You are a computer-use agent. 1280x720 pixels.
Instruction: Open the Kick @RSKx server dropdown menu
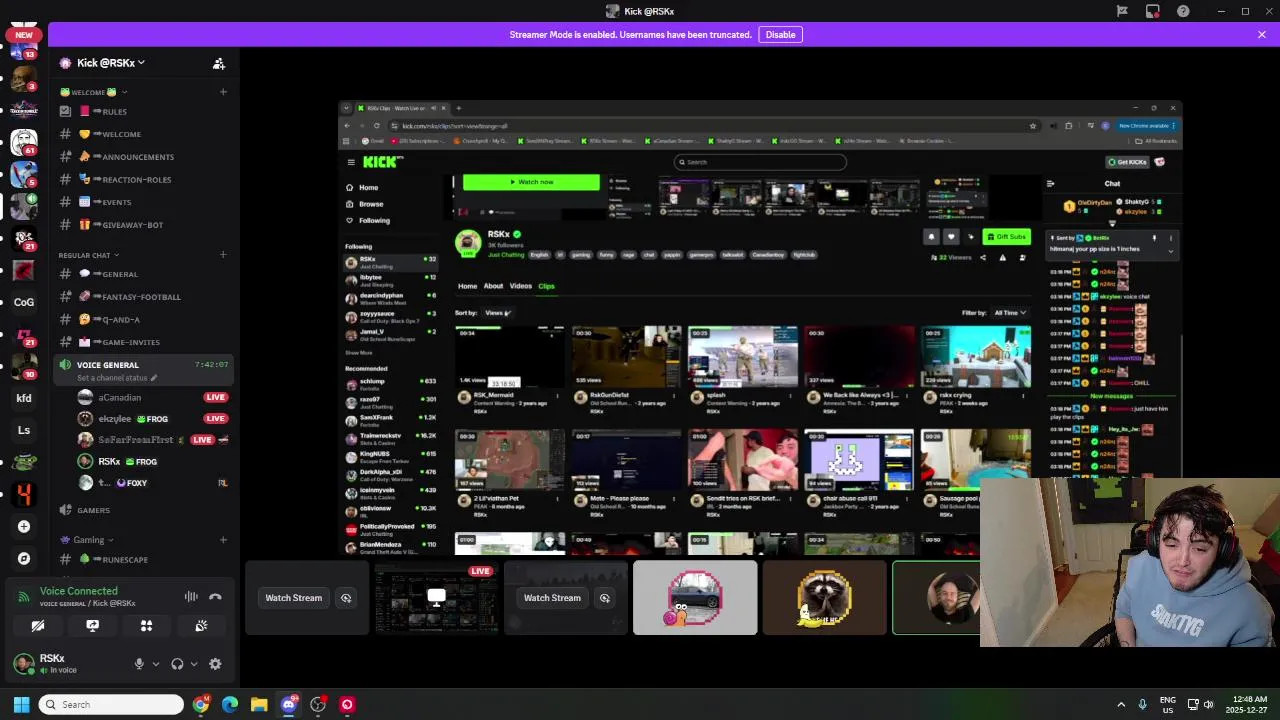point(110,63)
